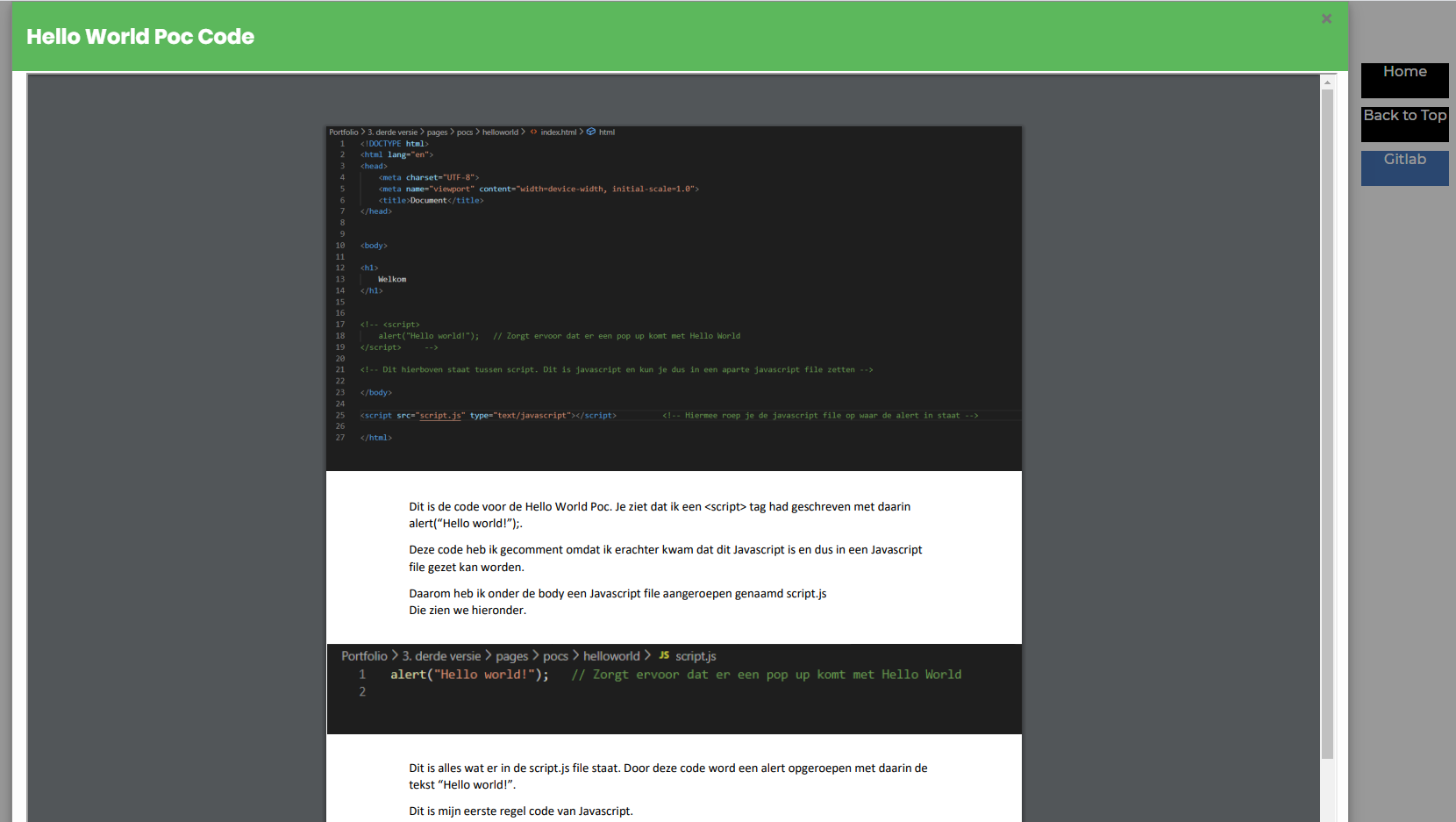Click the scrollbar up arrow
The height and width of the screenshot is (822, 1456).
click(1327, 82)
